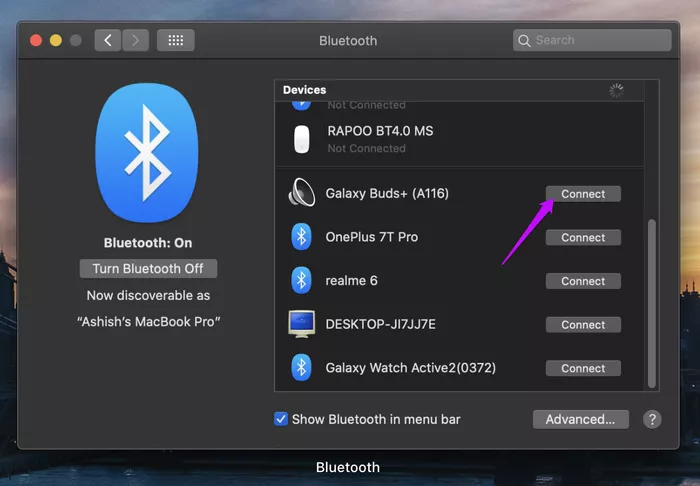Connect to DESKTOP-JI7JJ7E
The height and width of the screenshot is (486, 700).
tap(583, 325)
